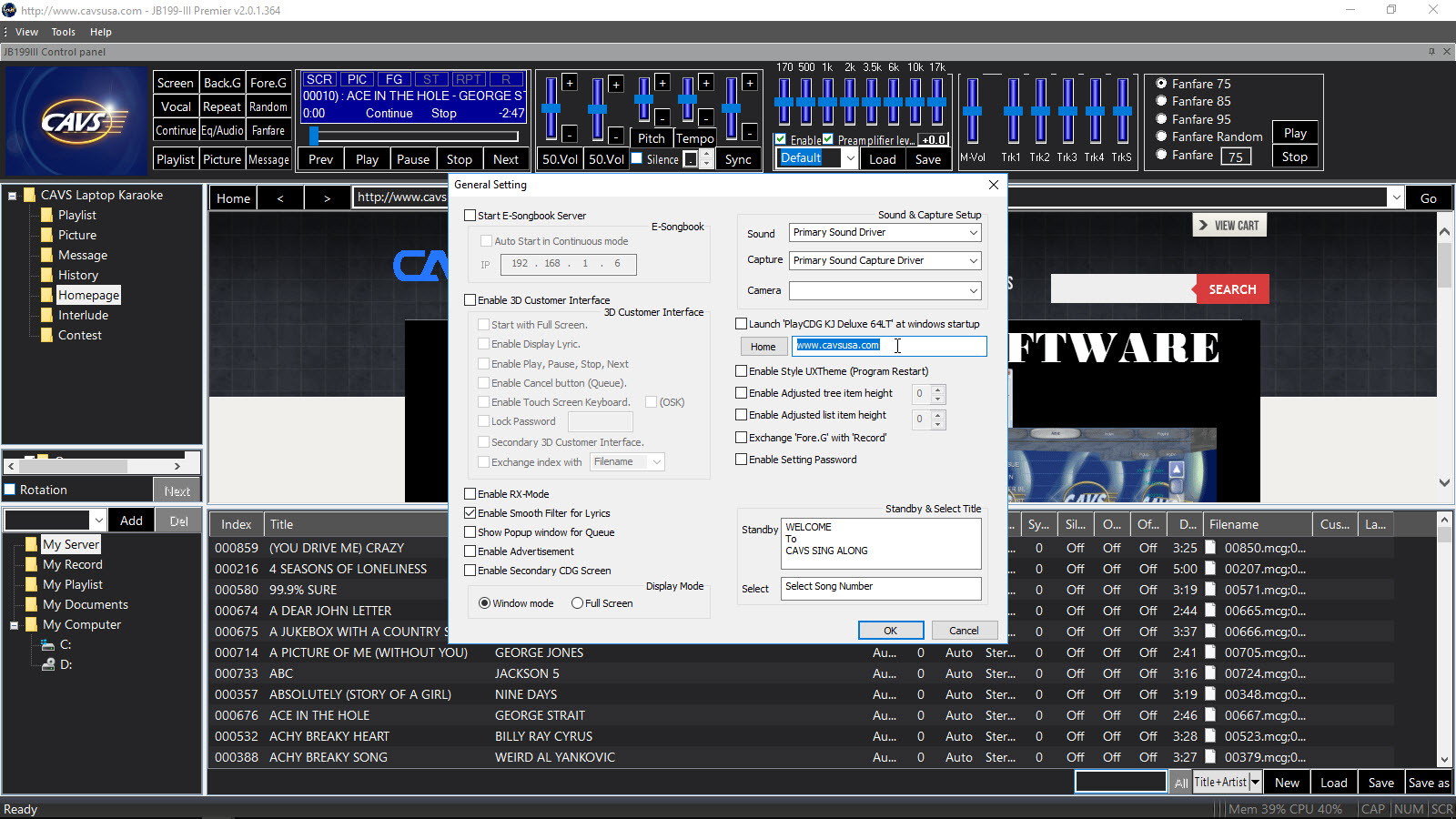The height and width of the screenshot is (819, 1456).
Task: Lower pitch with the minus button
Action: [x=662, y=117]
